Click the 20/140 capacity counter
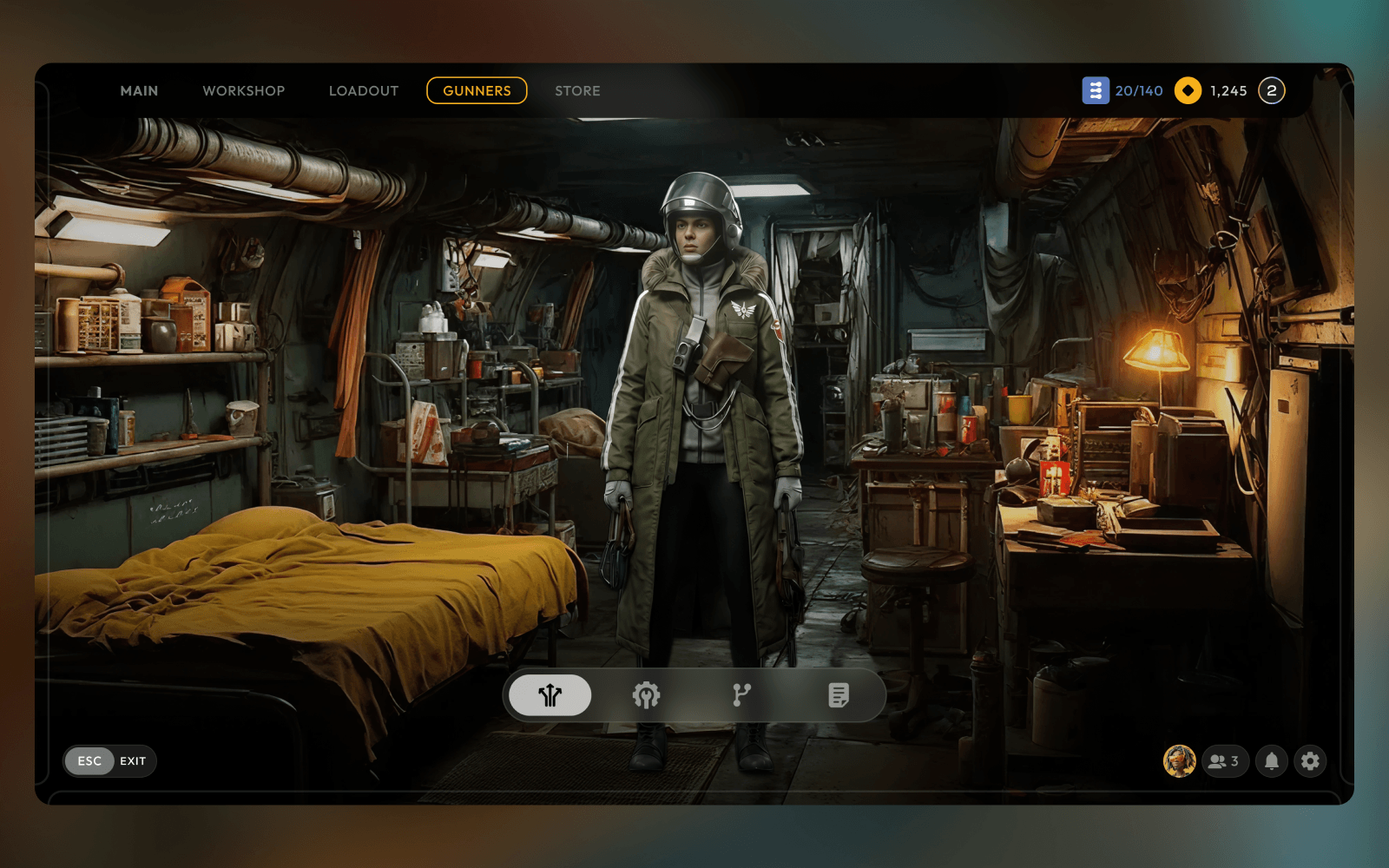The width and height of the screenshot is (1389, 868). pyautogui.click(x=1139, y=91)
